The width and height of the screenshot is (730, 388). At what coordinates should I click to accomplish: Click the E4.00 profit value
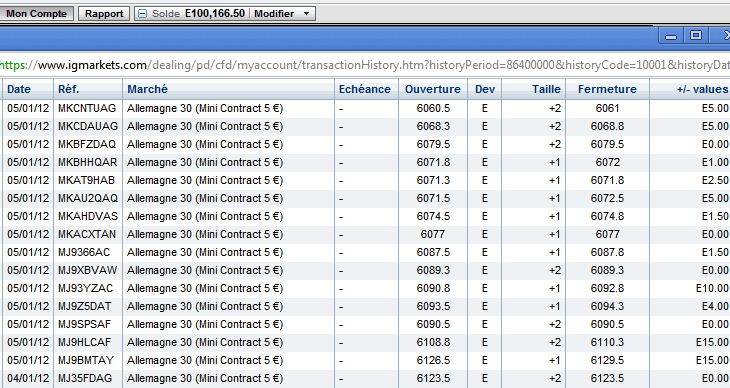coord(715,306)
